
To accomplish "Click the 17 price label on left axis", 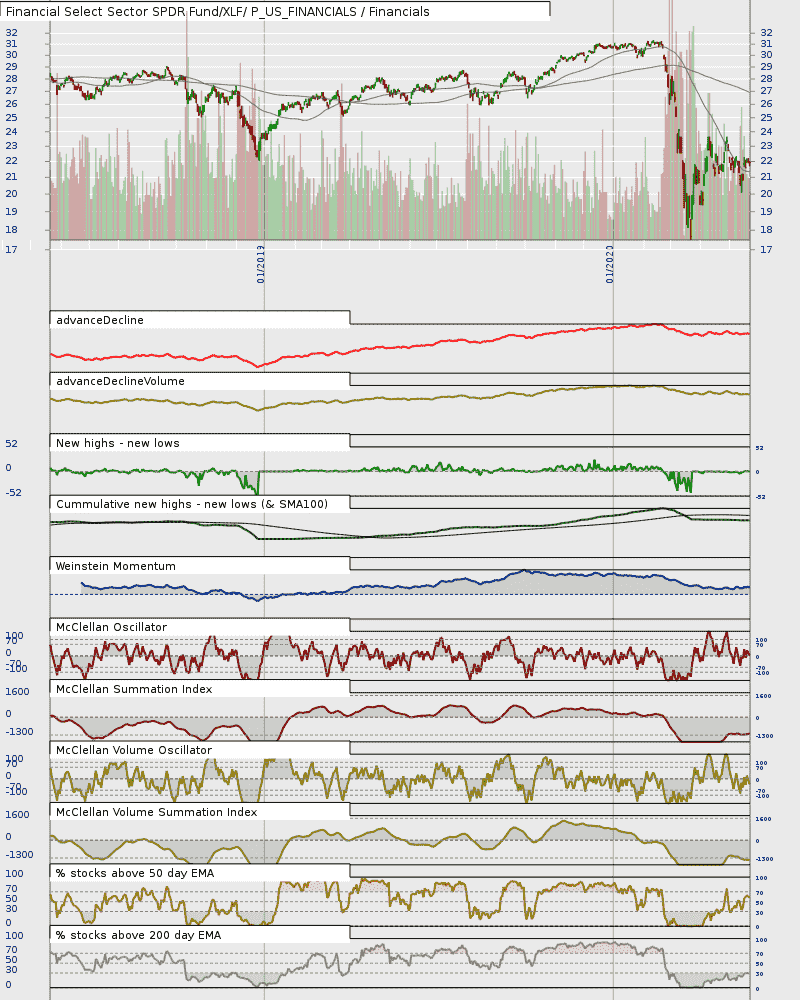I will pos(11,249).
